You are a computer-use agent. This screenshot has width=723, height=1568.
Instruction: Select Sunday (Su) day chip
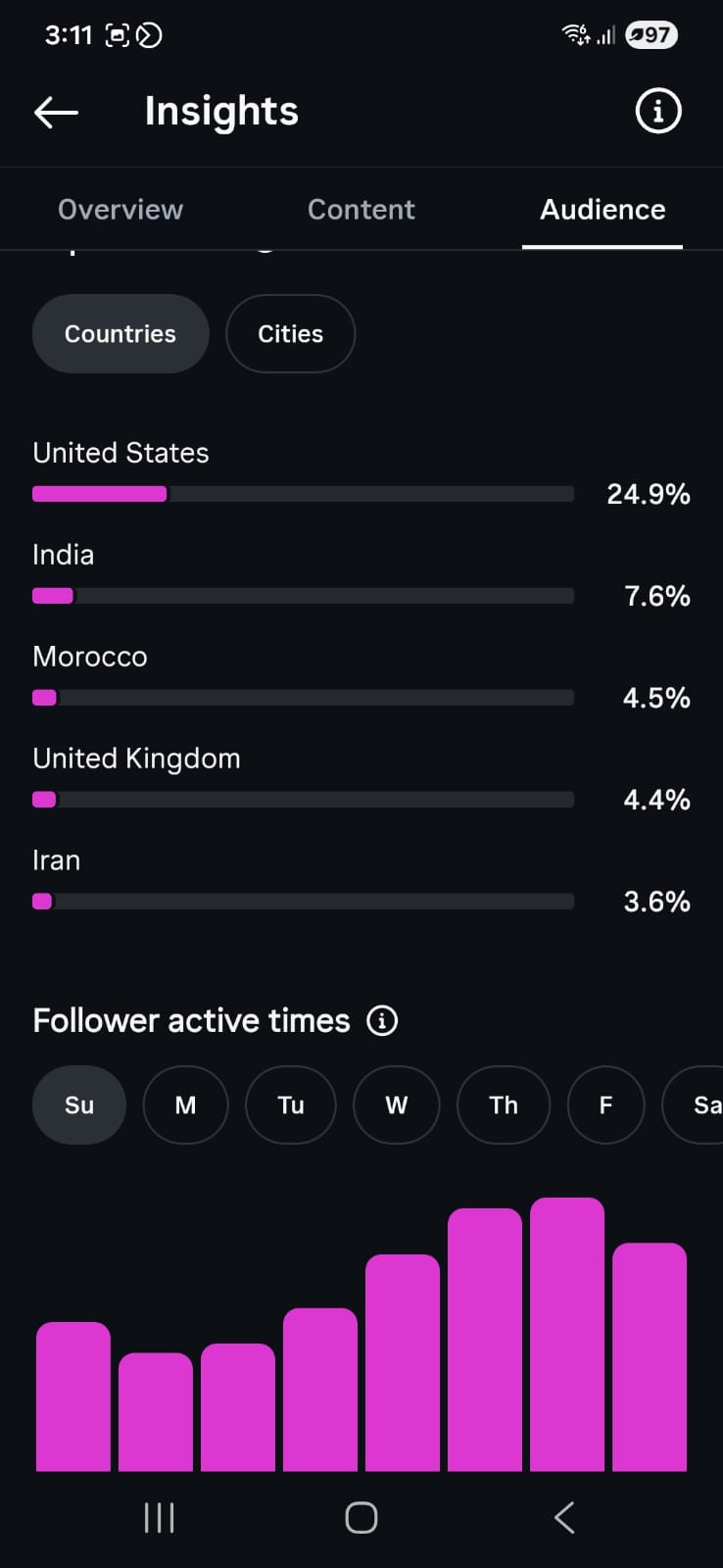(79, 1104)
